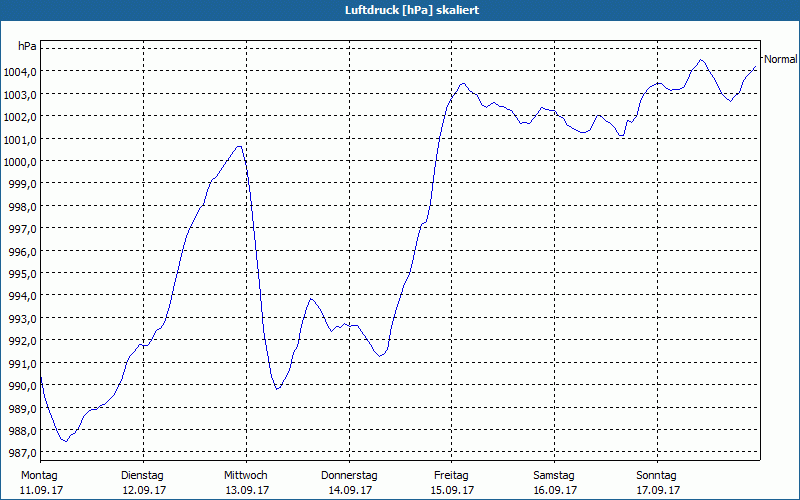Select the Samstag 16.09.17 date label
The height and width of the screenshot is (500, 800).
pyautogui.click(x=555, y=483)
